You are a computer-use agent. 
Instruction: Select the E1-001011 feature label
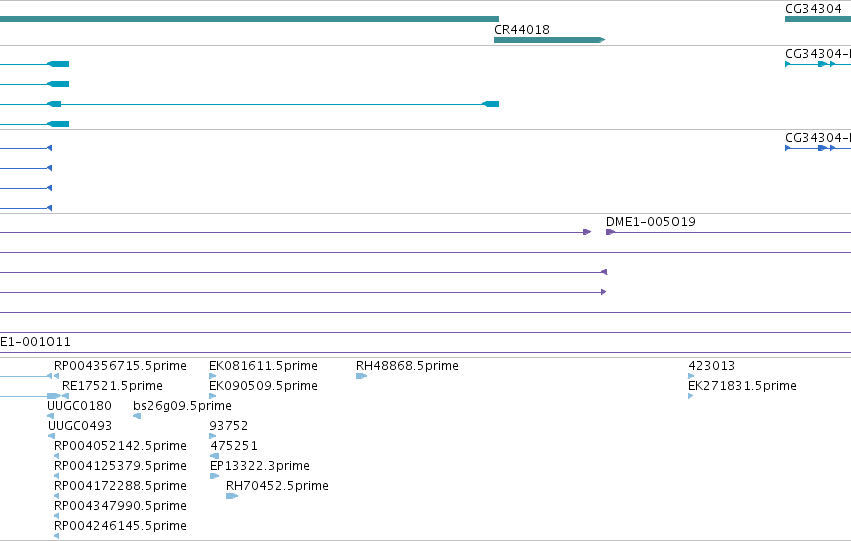tap(35, 342)
